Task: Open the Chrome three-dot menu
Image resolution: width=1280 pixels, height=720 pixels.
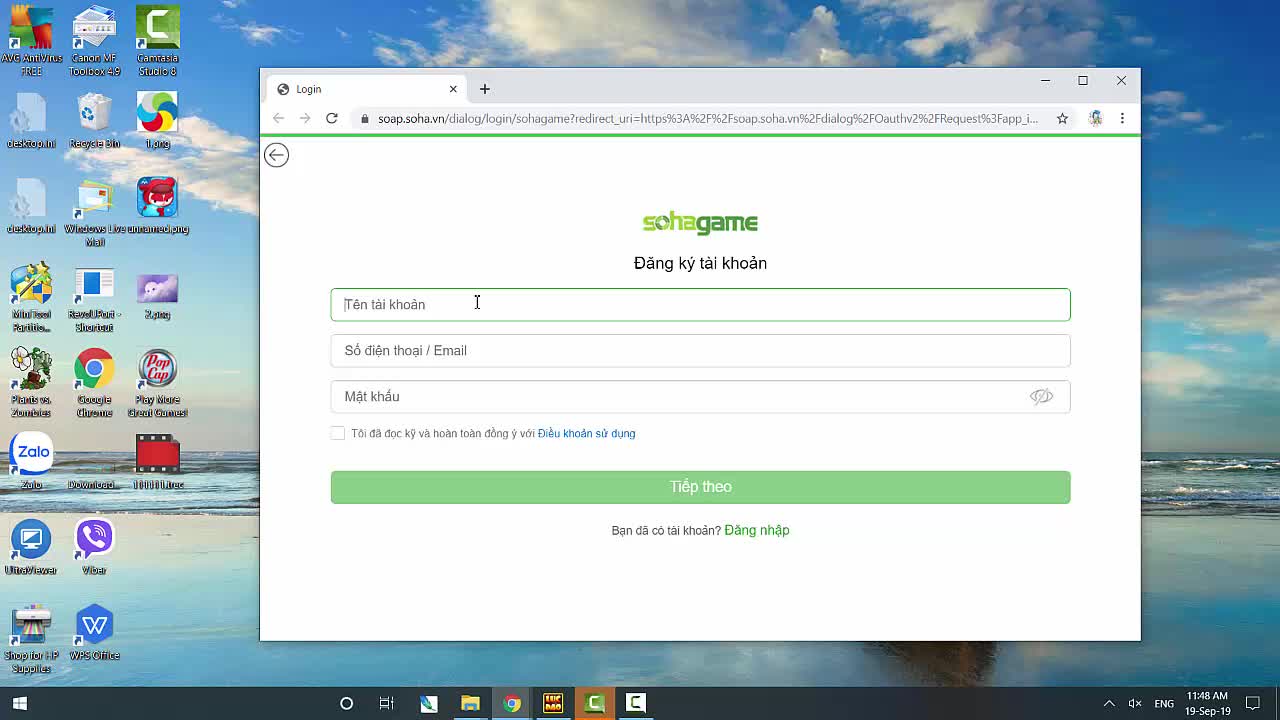Action: 1122,118
